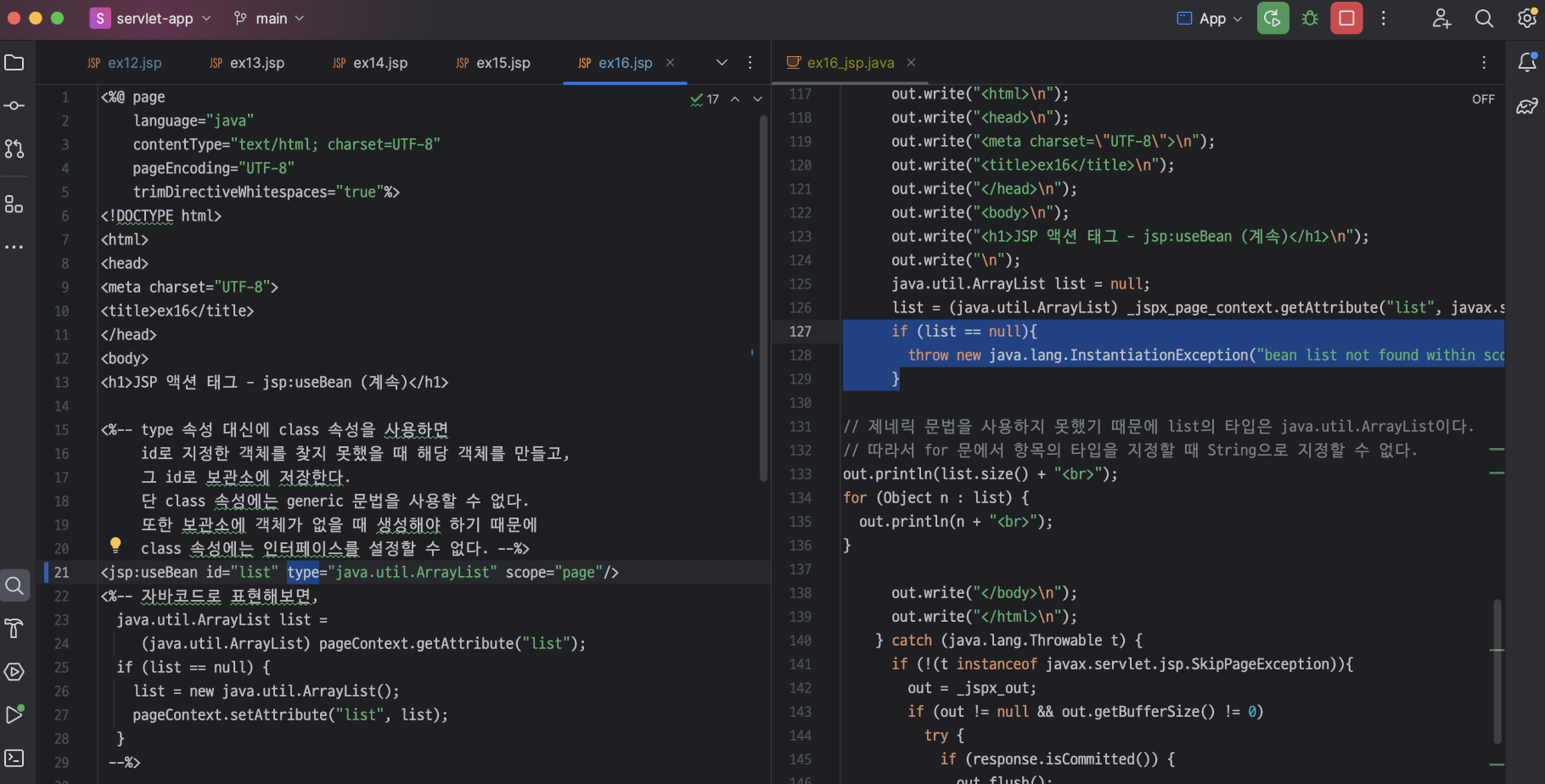Viewport: 1545px width, 784px height.
Task: Open the Commit tool window
Action: pyautogui.click(x=14, y=106)
